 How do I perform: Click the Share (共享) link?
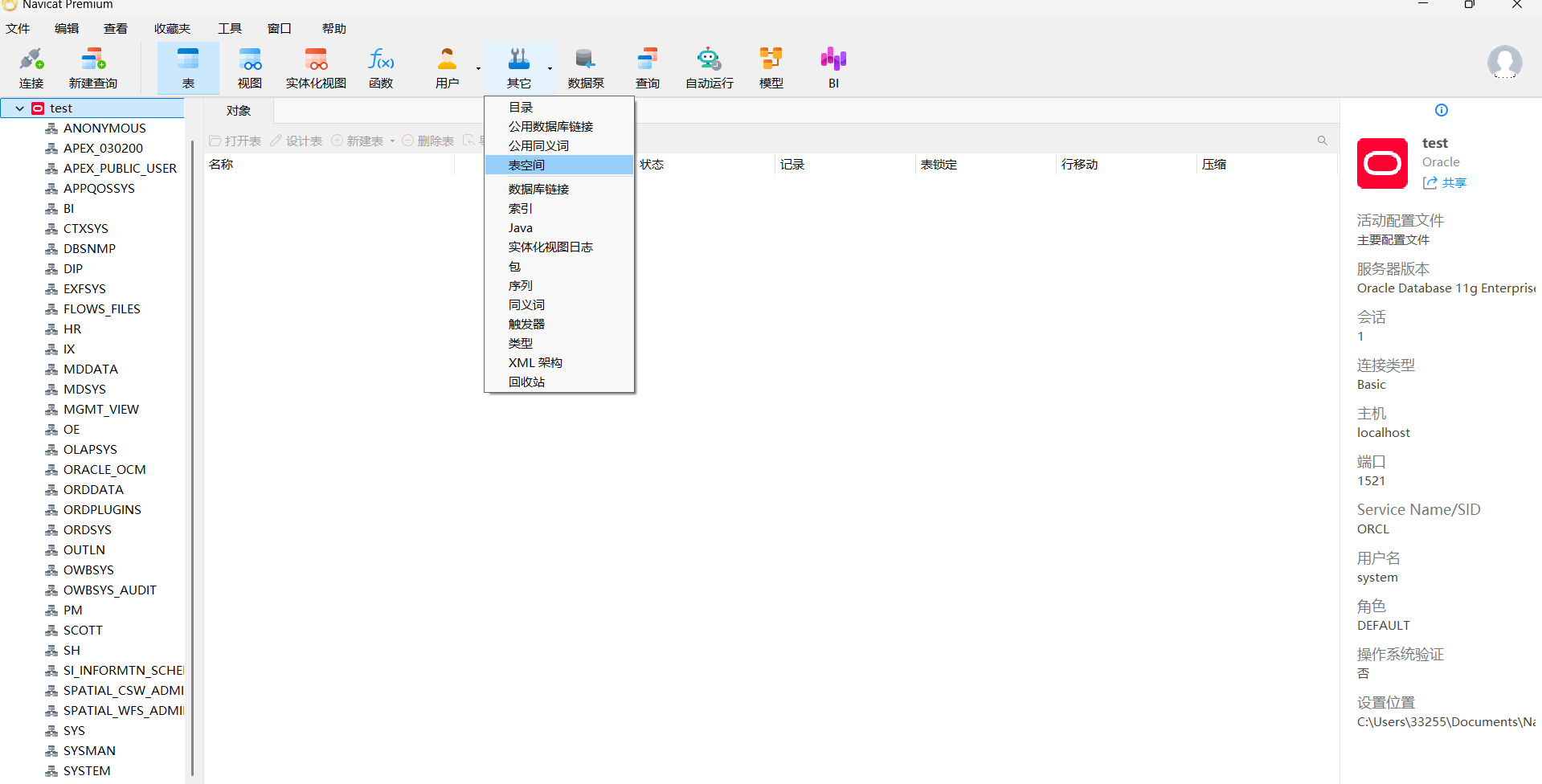point(1445,183)
